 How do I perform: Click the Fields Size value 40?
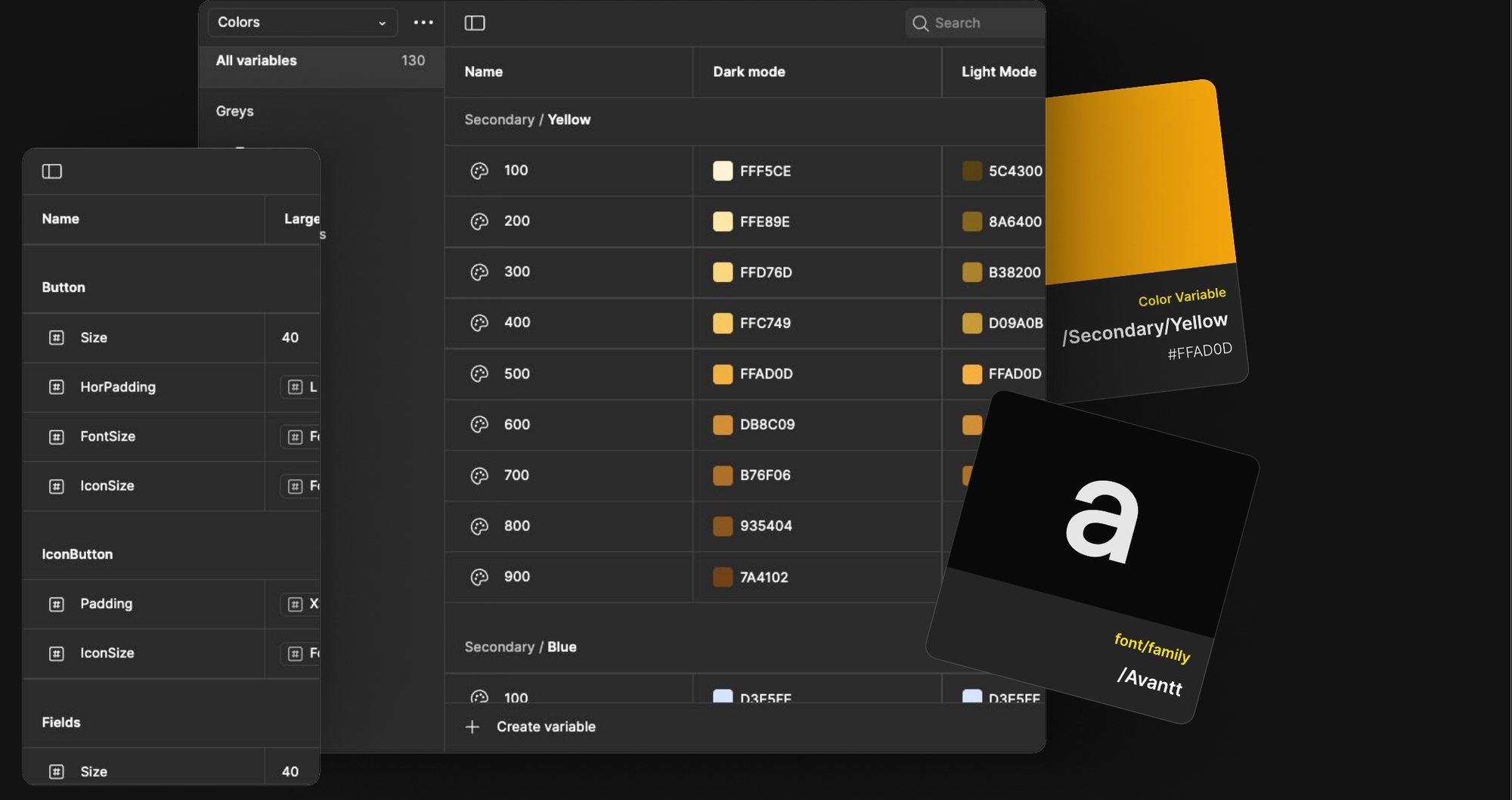click(290, 771)
